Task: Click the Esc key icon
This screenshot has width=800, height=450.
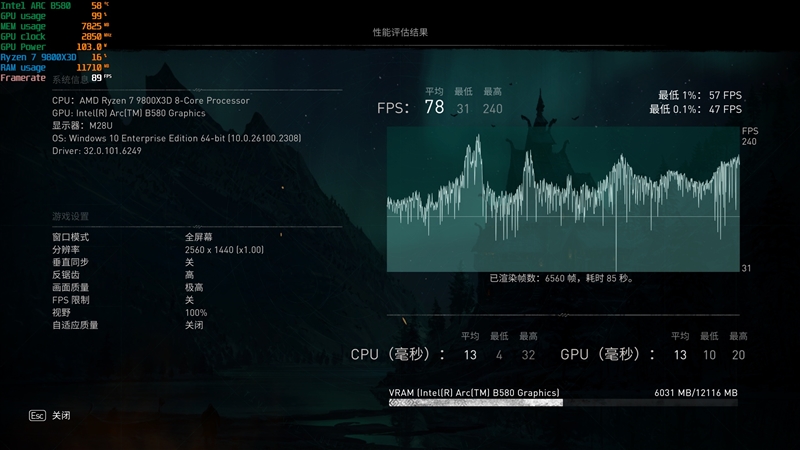Action: (x=37, y=416)
